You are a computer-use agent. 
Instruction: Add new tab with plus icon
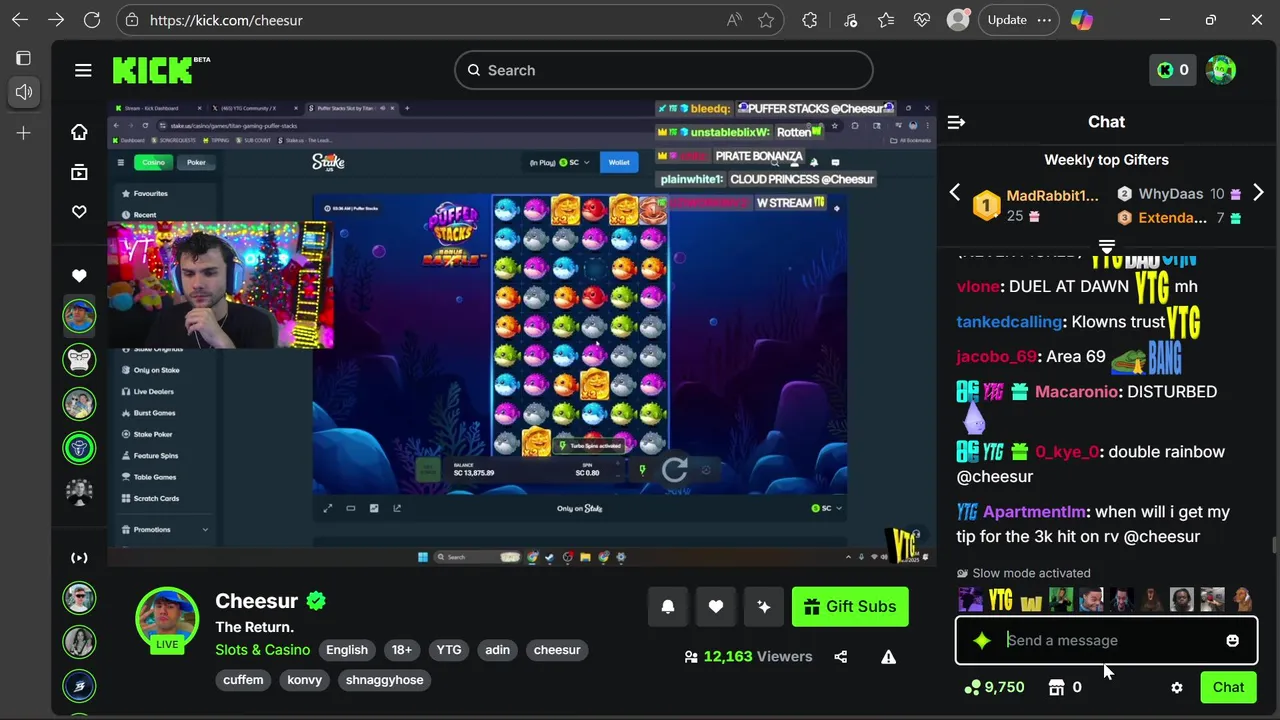23,132
